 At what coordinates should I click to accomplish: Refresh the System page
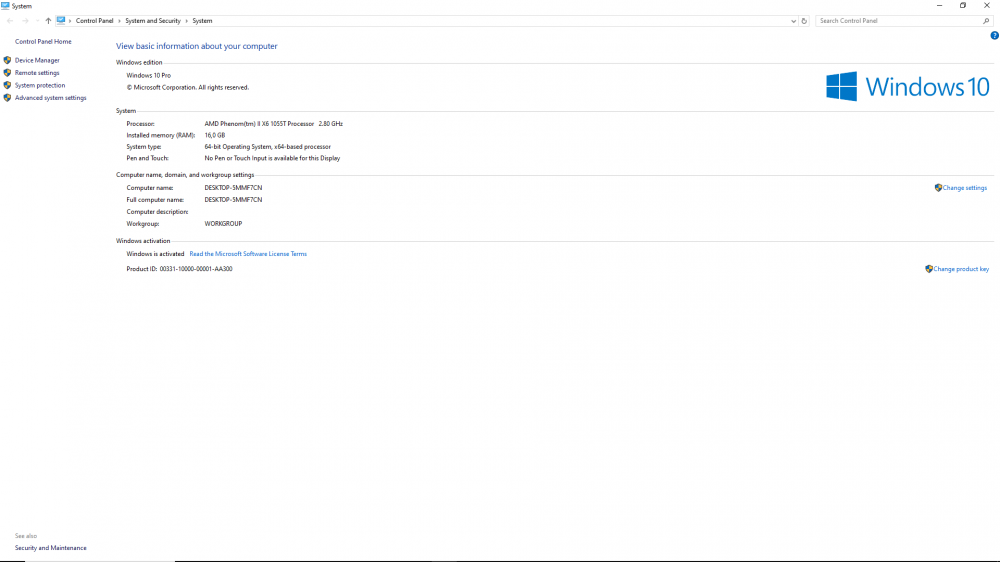pos(804,21)
